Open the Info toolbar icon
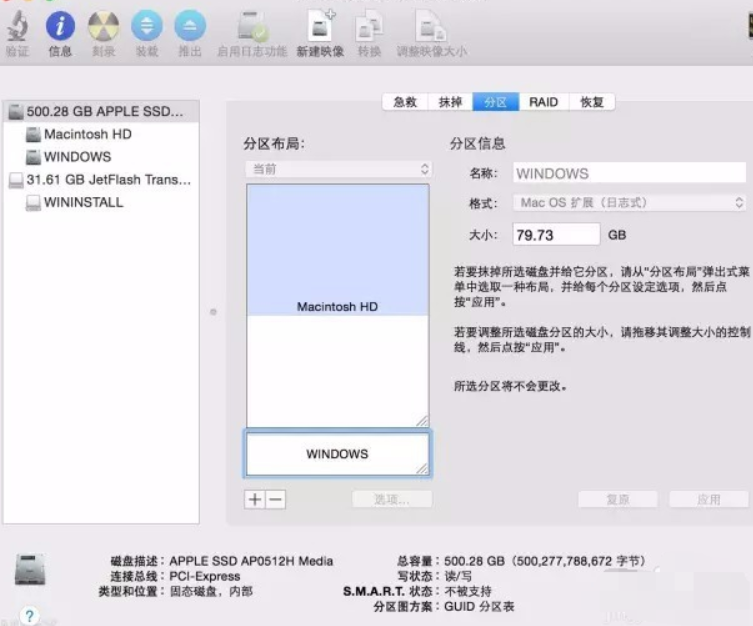 click(x=60, y=25)
